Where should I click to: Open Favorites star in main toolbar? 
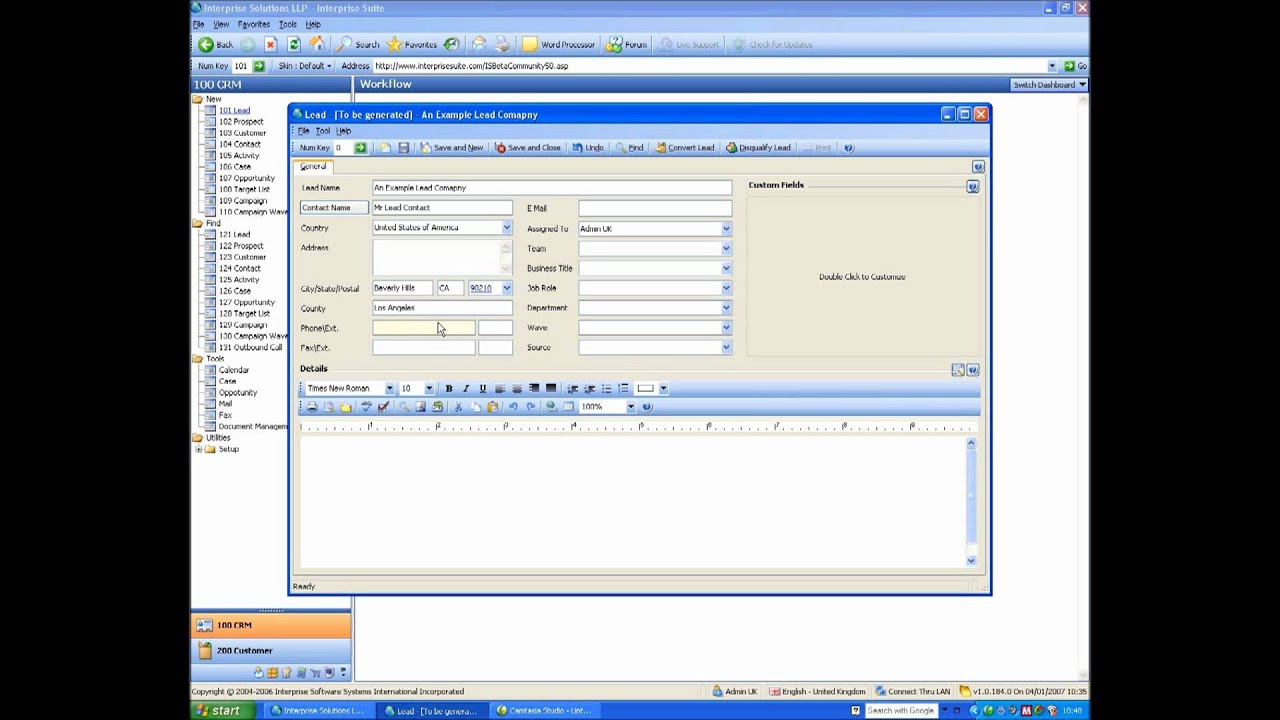pos(412,44)
